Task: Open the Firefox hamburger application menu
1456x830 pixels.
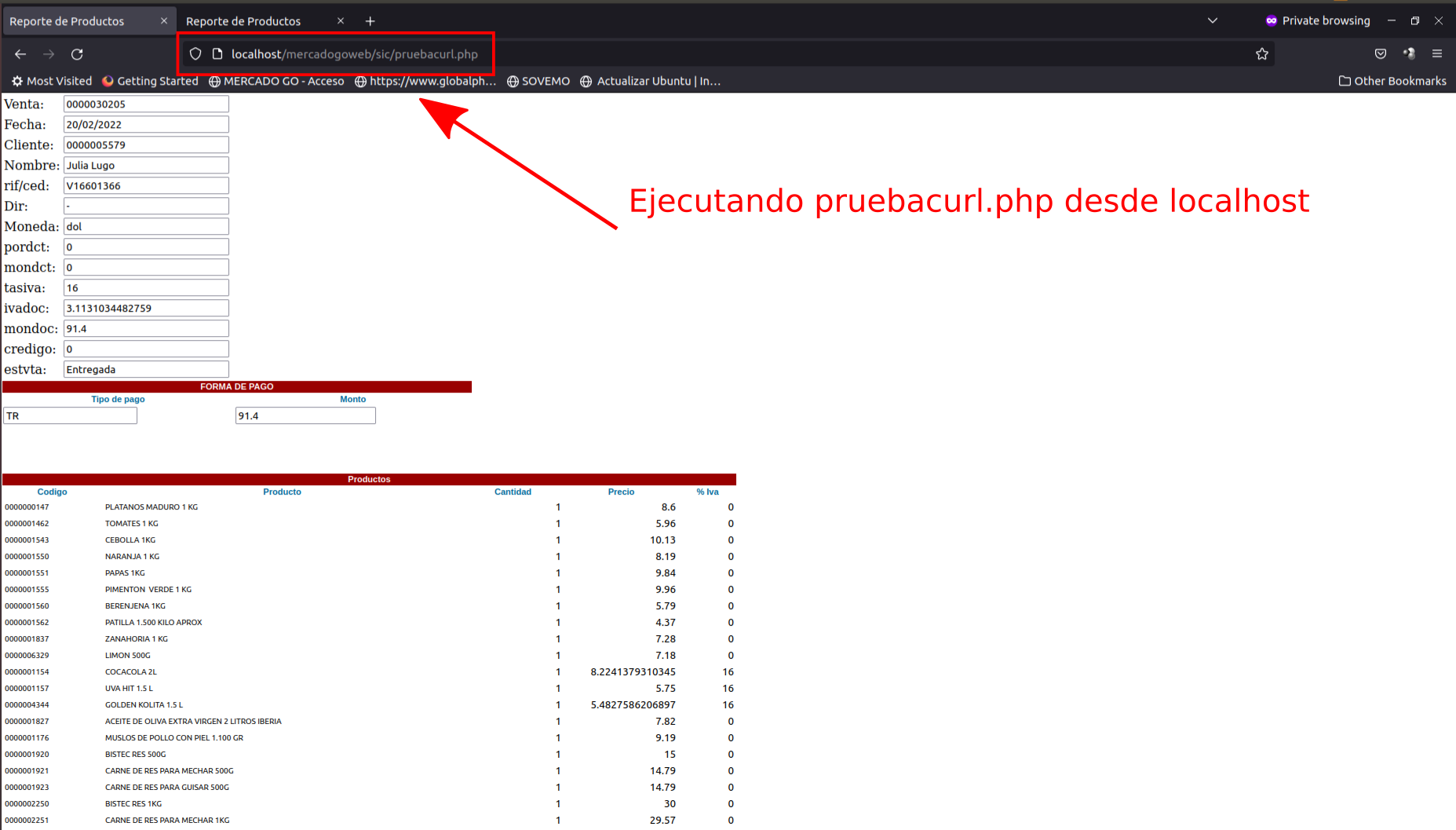Action: pos(1436,54)
